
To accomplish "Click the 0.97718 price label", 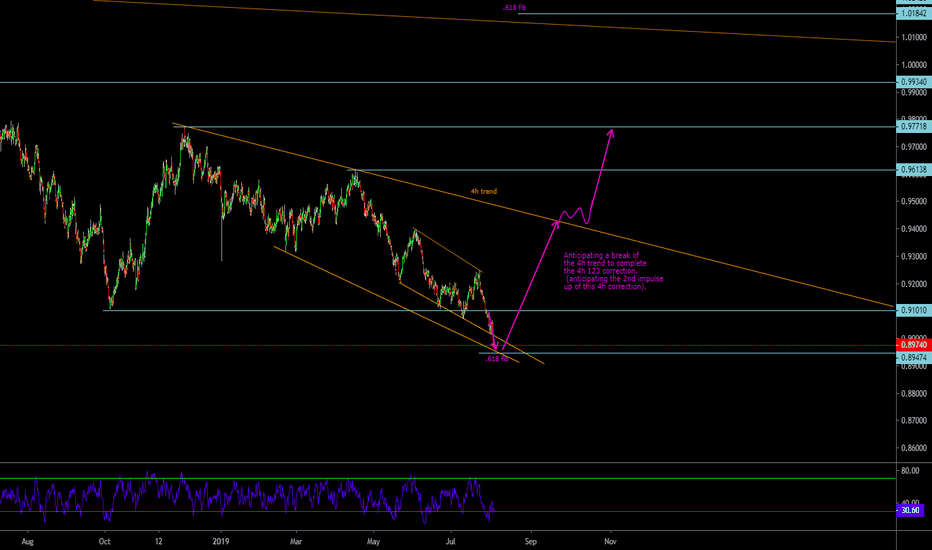I will coord(914,127).
